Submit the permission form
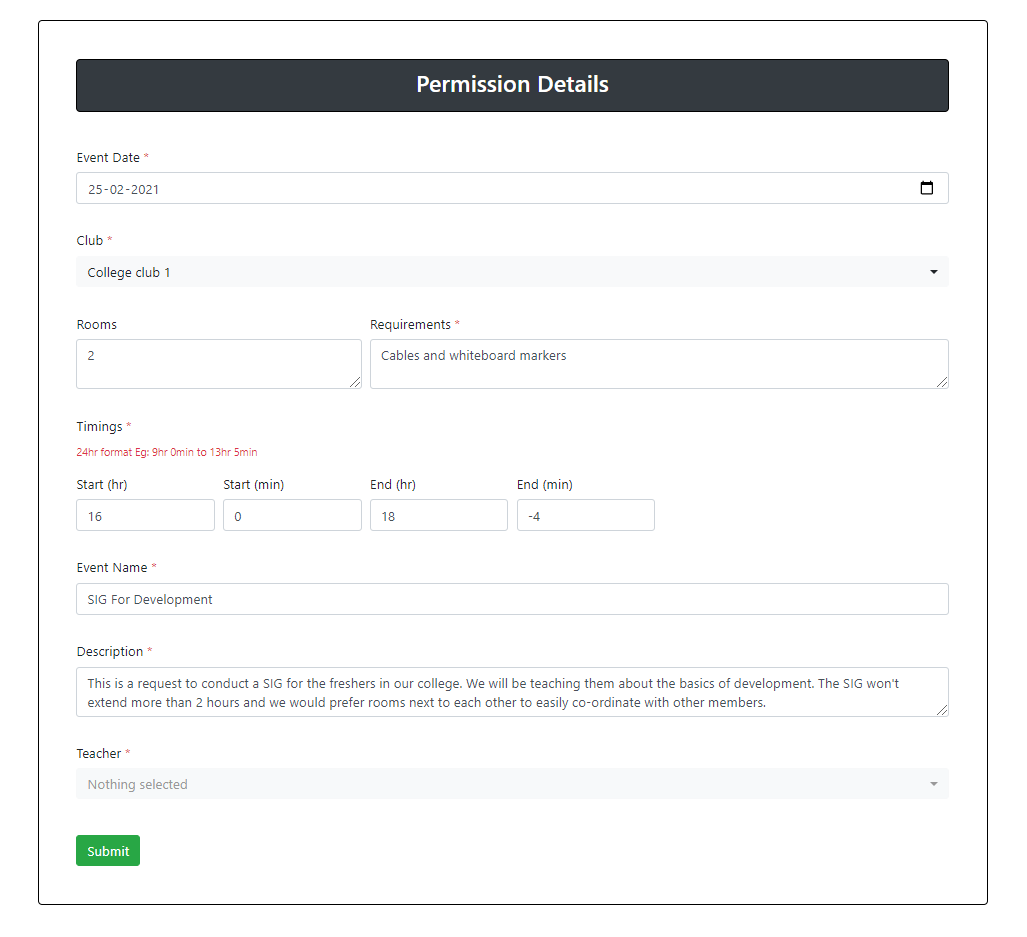1027x937 pixels. [x=108, y=851]
